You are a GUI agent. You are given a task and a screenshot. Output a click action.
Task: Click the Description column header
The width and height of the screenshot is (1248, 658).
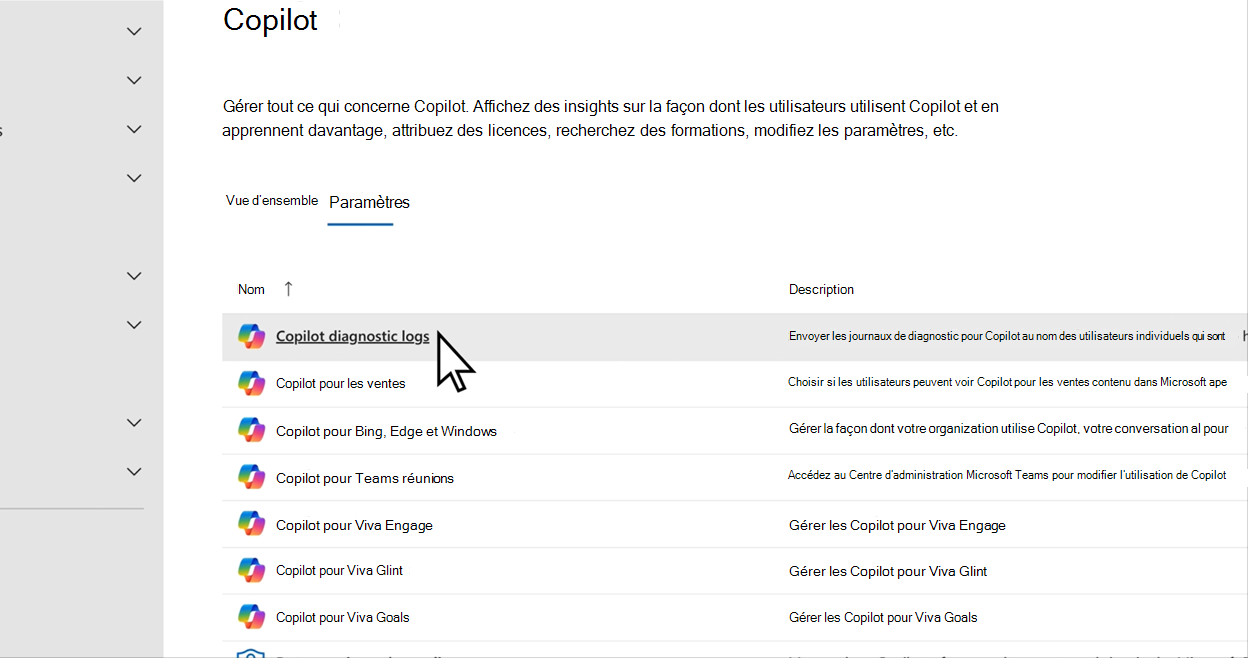tap(821, 289)
